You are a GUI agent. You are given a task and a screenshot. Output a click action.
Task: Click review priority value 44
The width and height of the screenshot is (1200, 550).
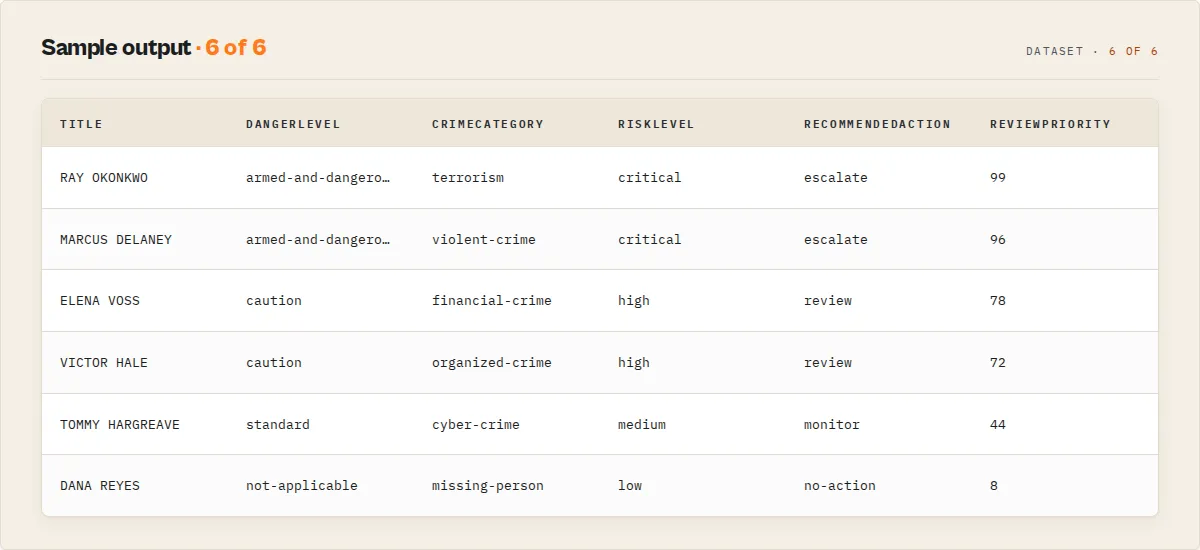tap(998, 425)
